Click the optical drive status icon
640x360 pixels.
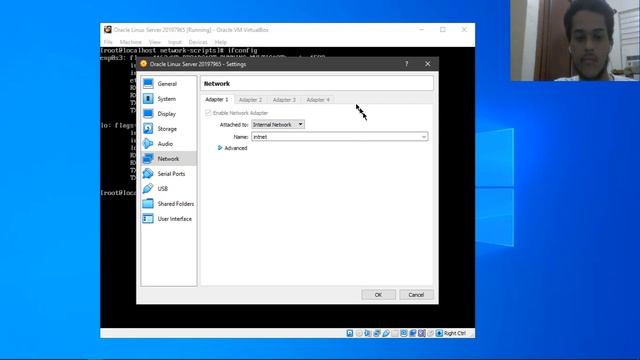[359, 333]
